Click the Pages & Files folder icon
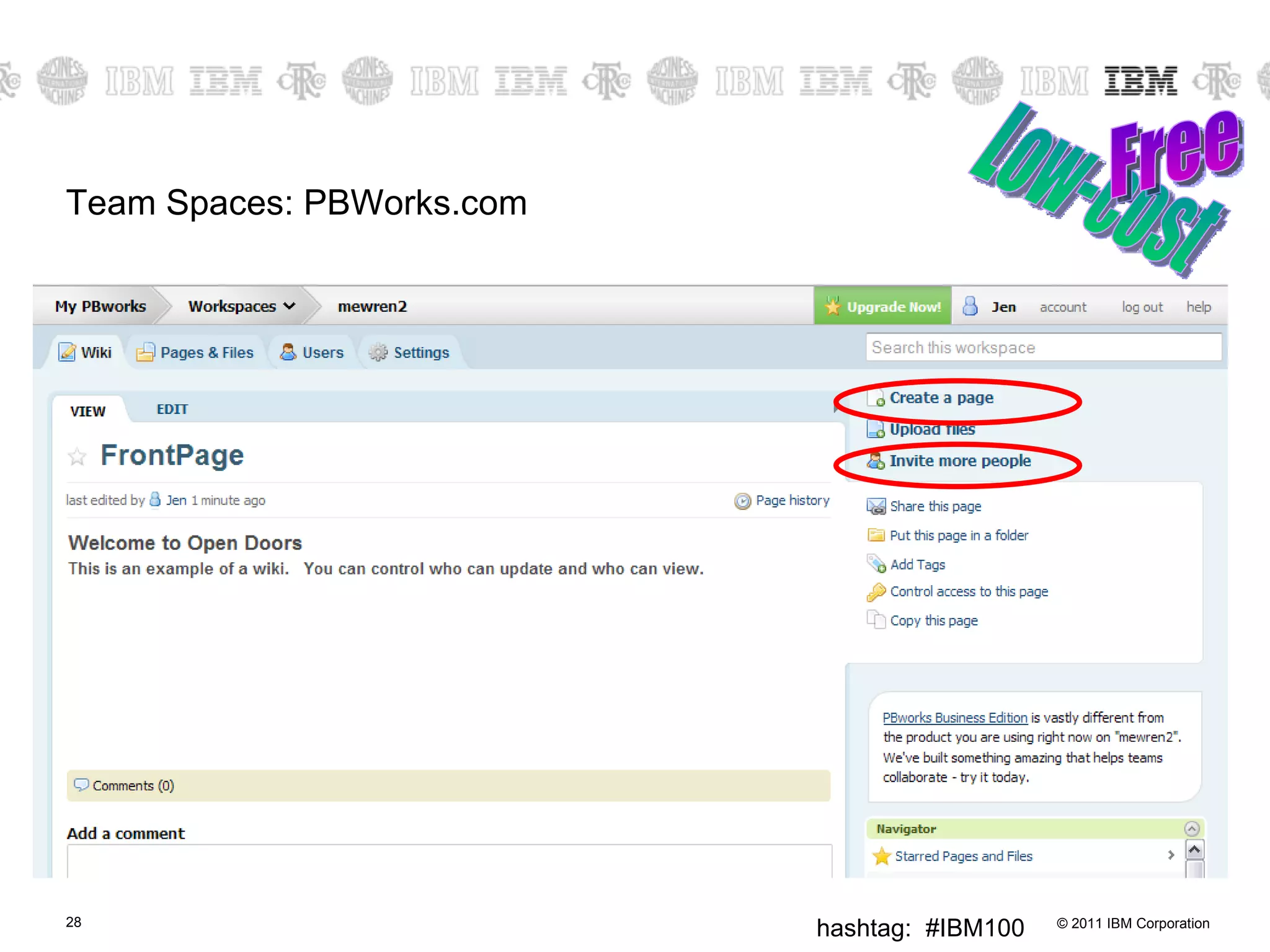The height and width of the screenshot is (952, 1270). coord(145,352)
